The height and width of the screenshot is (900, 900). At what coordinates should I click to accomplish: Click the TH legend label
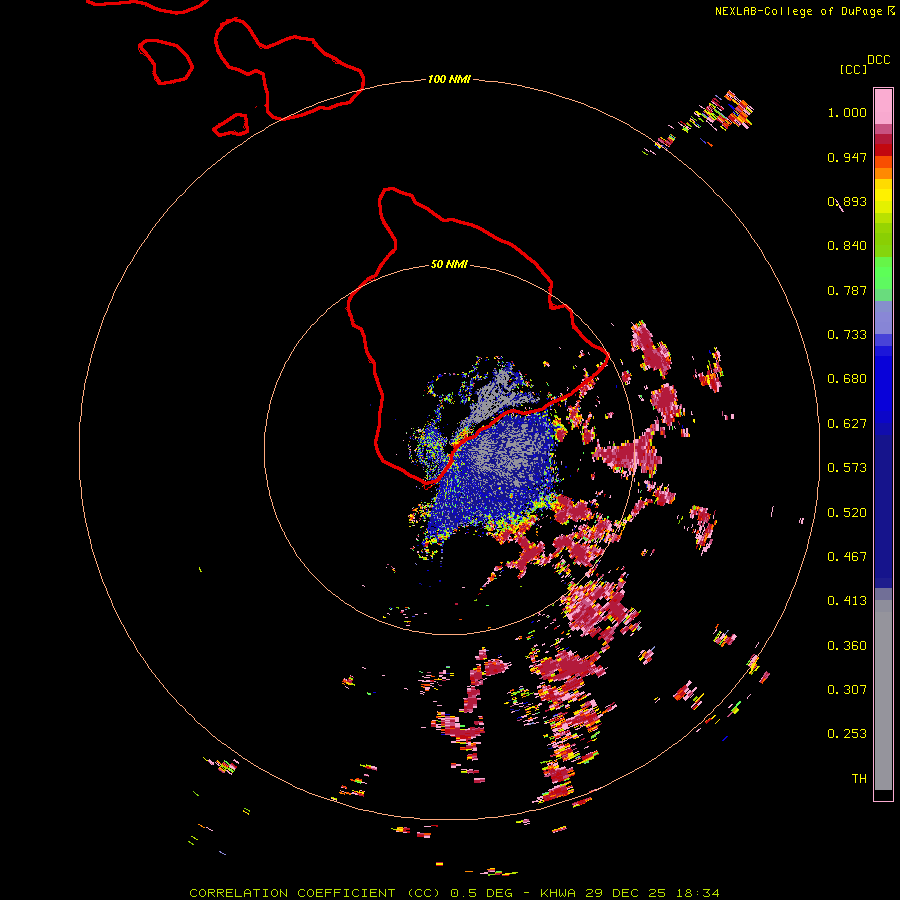(859, 779)
